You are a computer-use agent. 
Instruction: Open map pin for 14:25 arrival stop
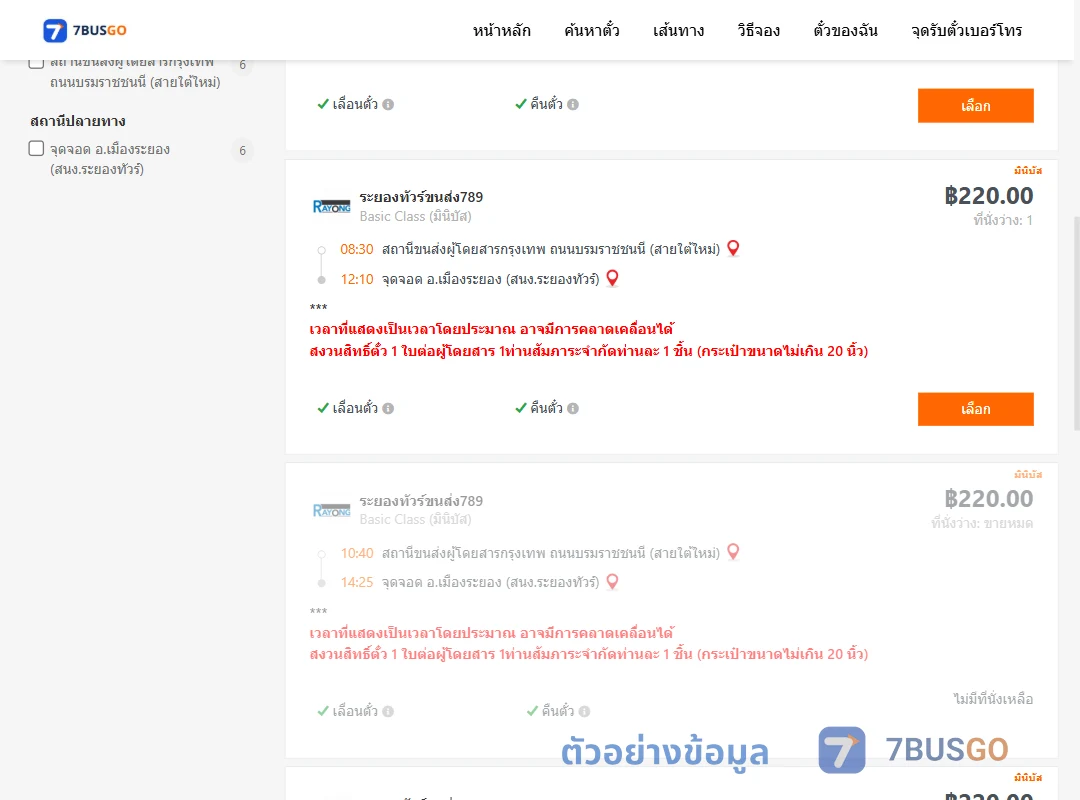pyautogui.click(x=612, y=582)
